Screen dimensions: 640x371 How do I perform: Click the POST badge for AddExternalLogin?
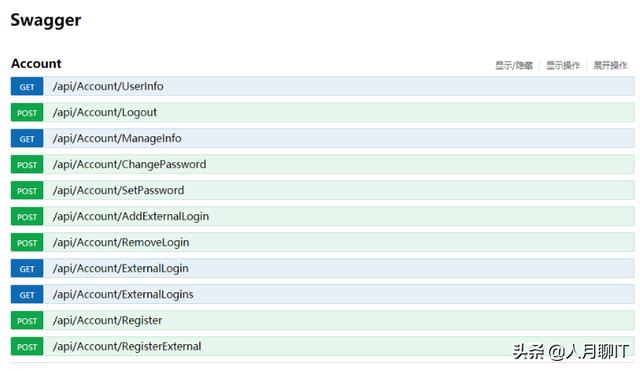[27, 217]
